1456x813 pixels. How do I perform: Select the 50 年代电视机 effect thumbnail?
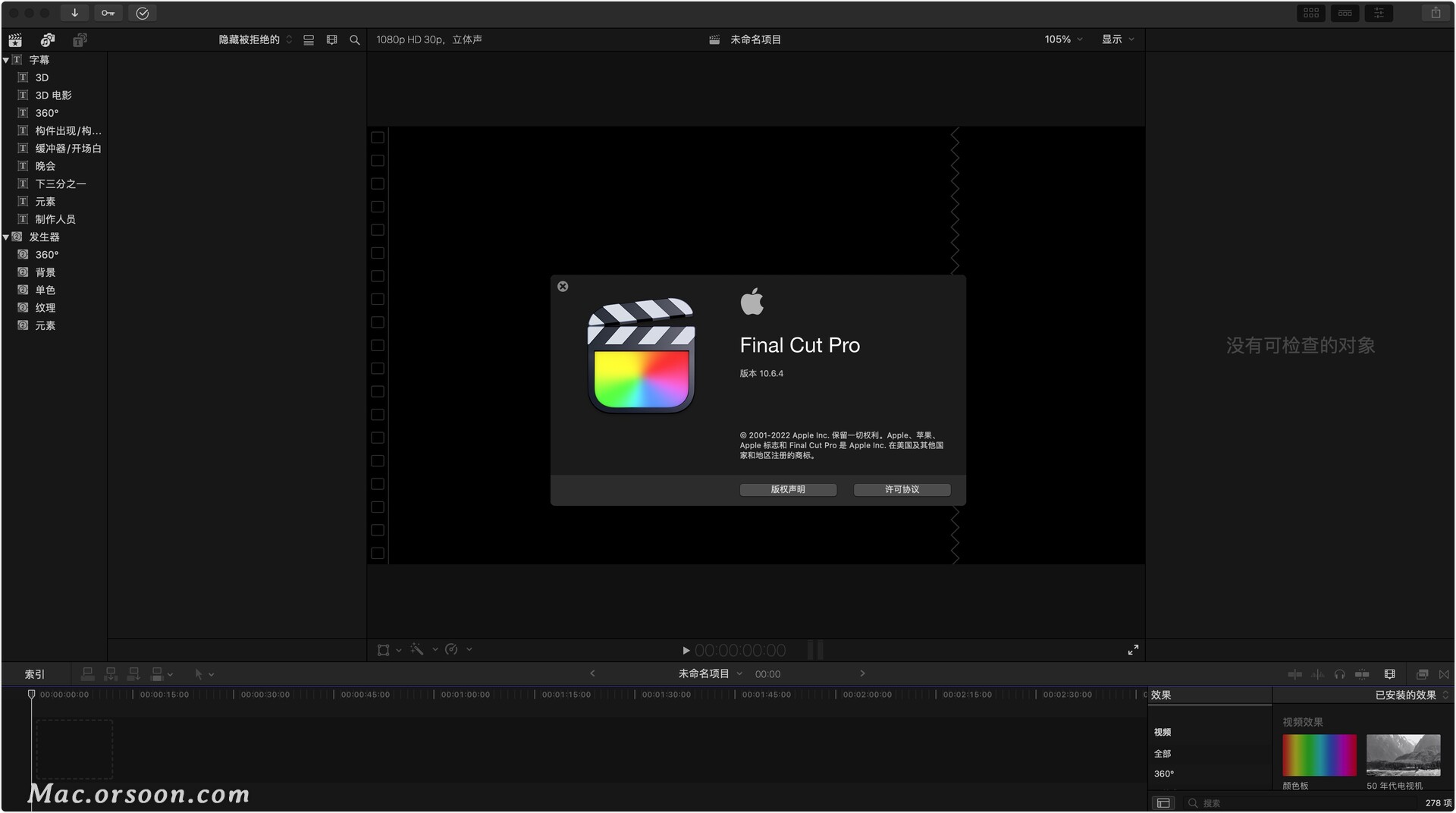pyautogui.click(x=1403, y=755)
